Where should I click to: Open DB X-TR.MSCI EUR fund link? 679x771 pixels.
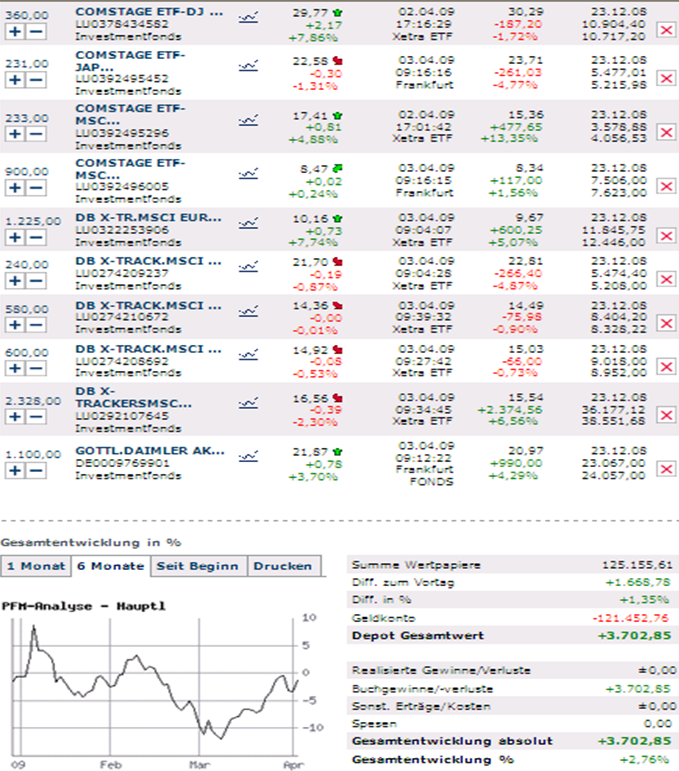pos(148,217)
